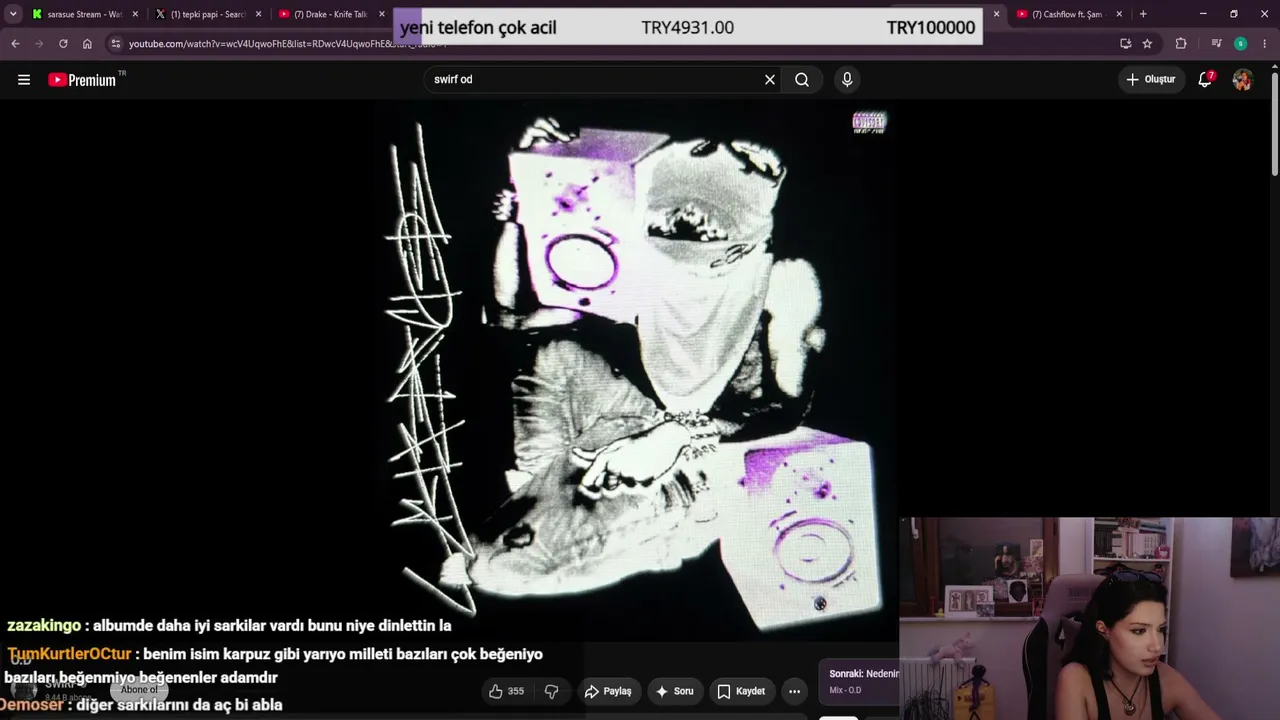This screenshot has width=1280, height=720.
Task: Open the Soru ask button
Action: (x=674, y=691)
